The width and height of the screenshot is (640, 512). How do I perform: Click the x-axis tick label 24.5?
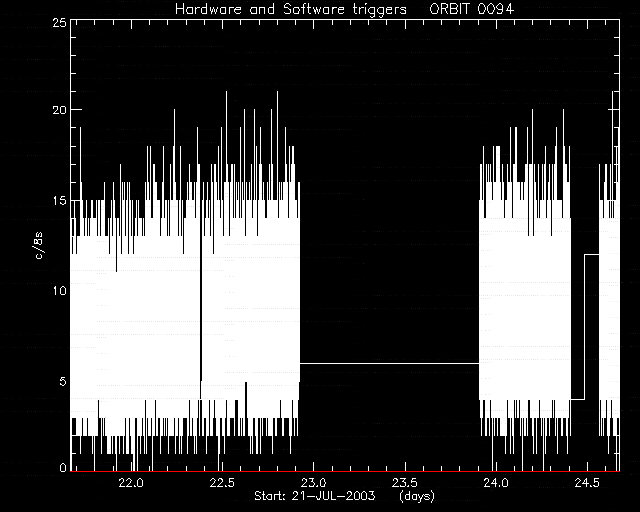[x=587, y=483]
